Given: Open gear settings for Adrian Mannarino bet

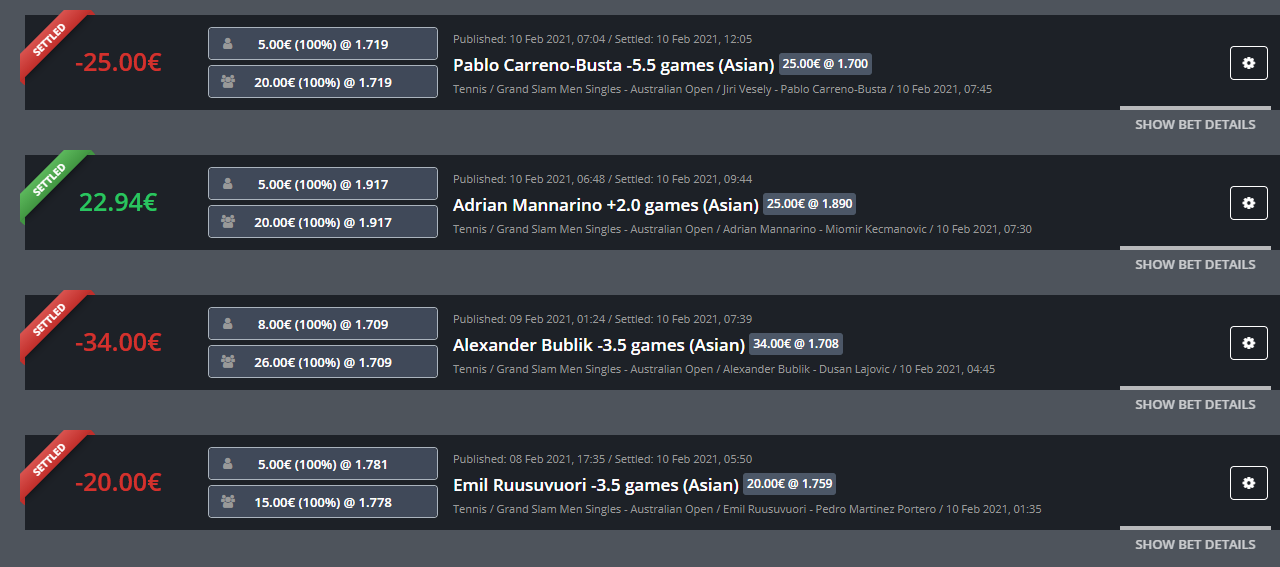Looking at the screenshot, I should pos(1248,203).
